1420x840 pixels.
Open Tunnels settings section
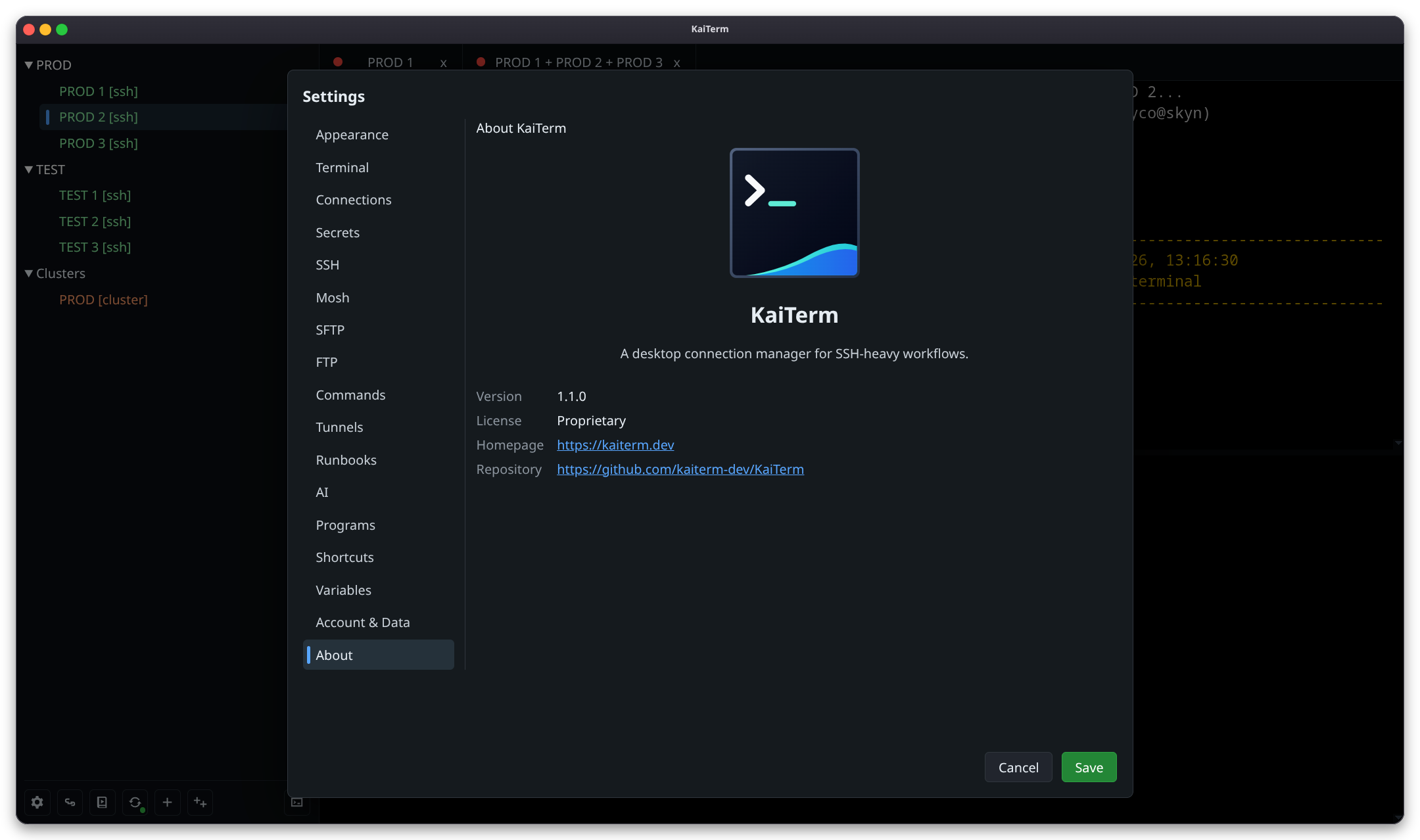coord(379,427)
